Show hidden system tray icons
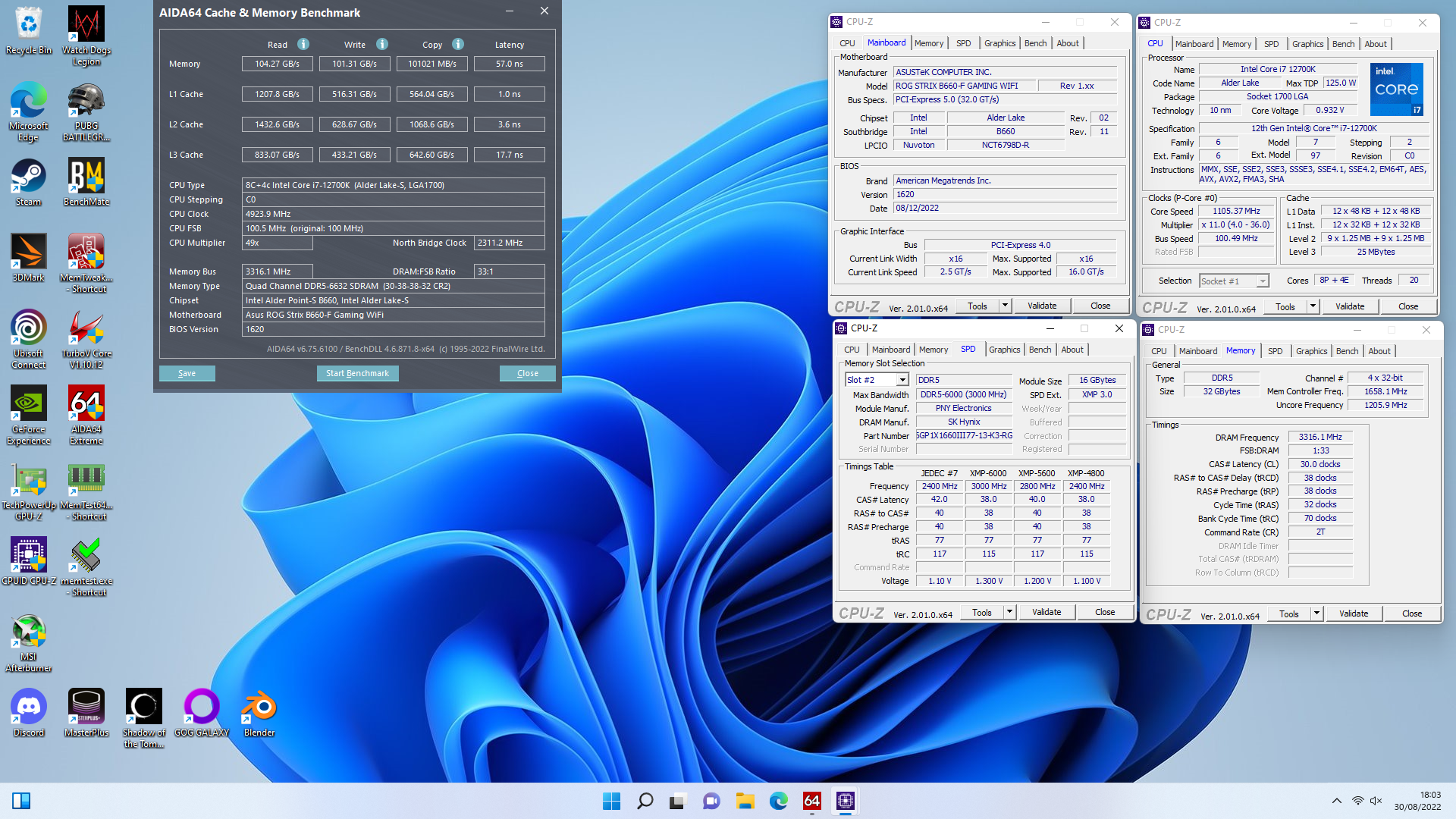The width and height of the screenshot is (1456, 819). pos(1337,801)
